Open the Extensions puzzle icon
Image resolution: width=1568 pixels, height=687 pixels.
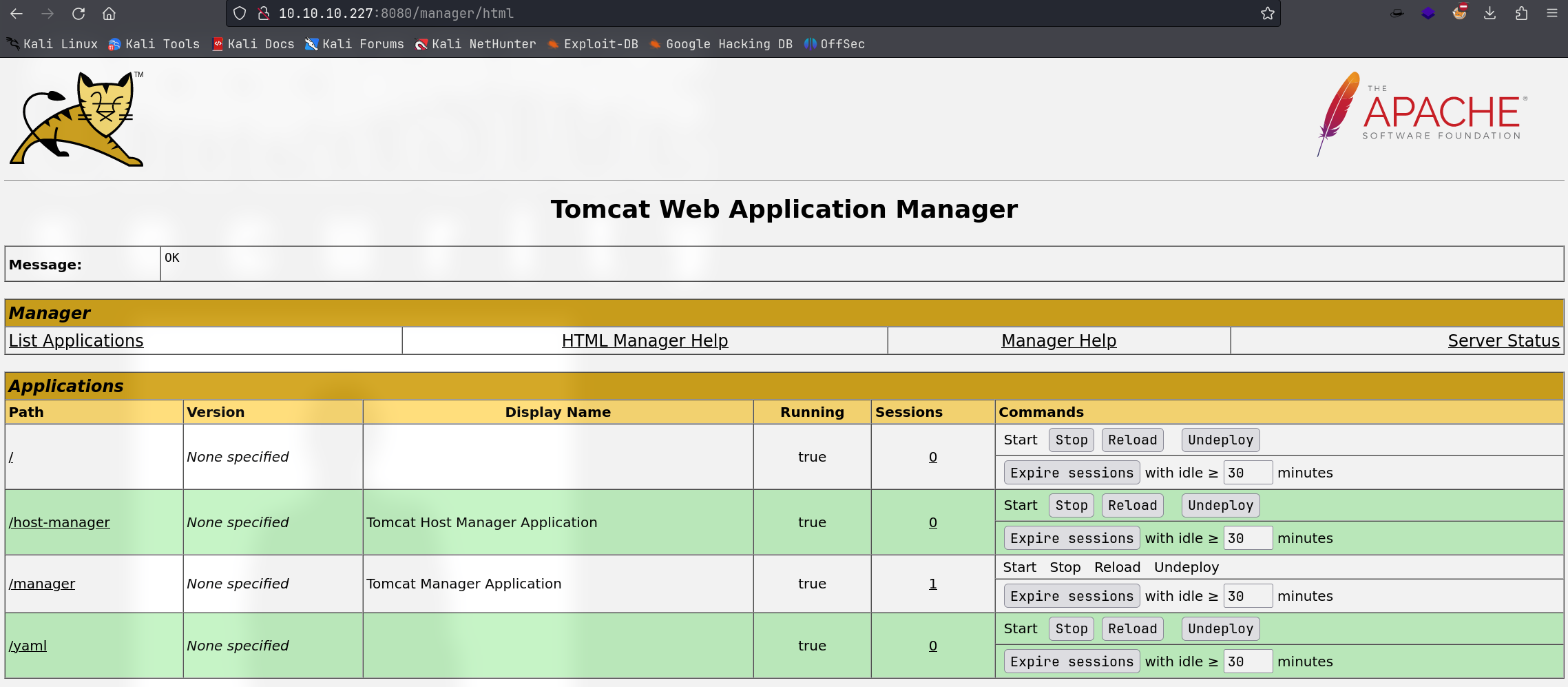[1522, 13]
